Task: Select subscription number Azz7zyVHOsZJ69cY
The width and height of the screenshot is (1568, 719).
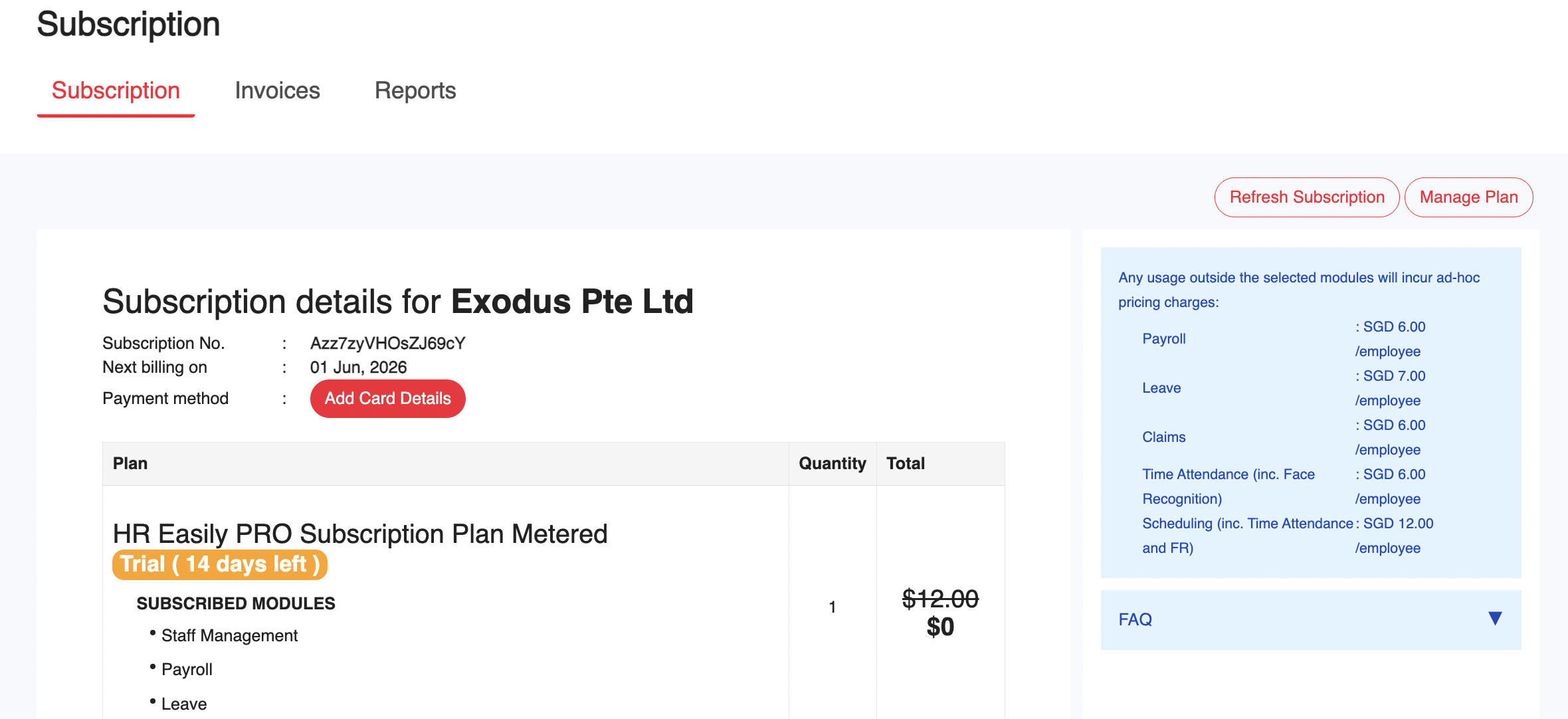Action: point(387,343)
